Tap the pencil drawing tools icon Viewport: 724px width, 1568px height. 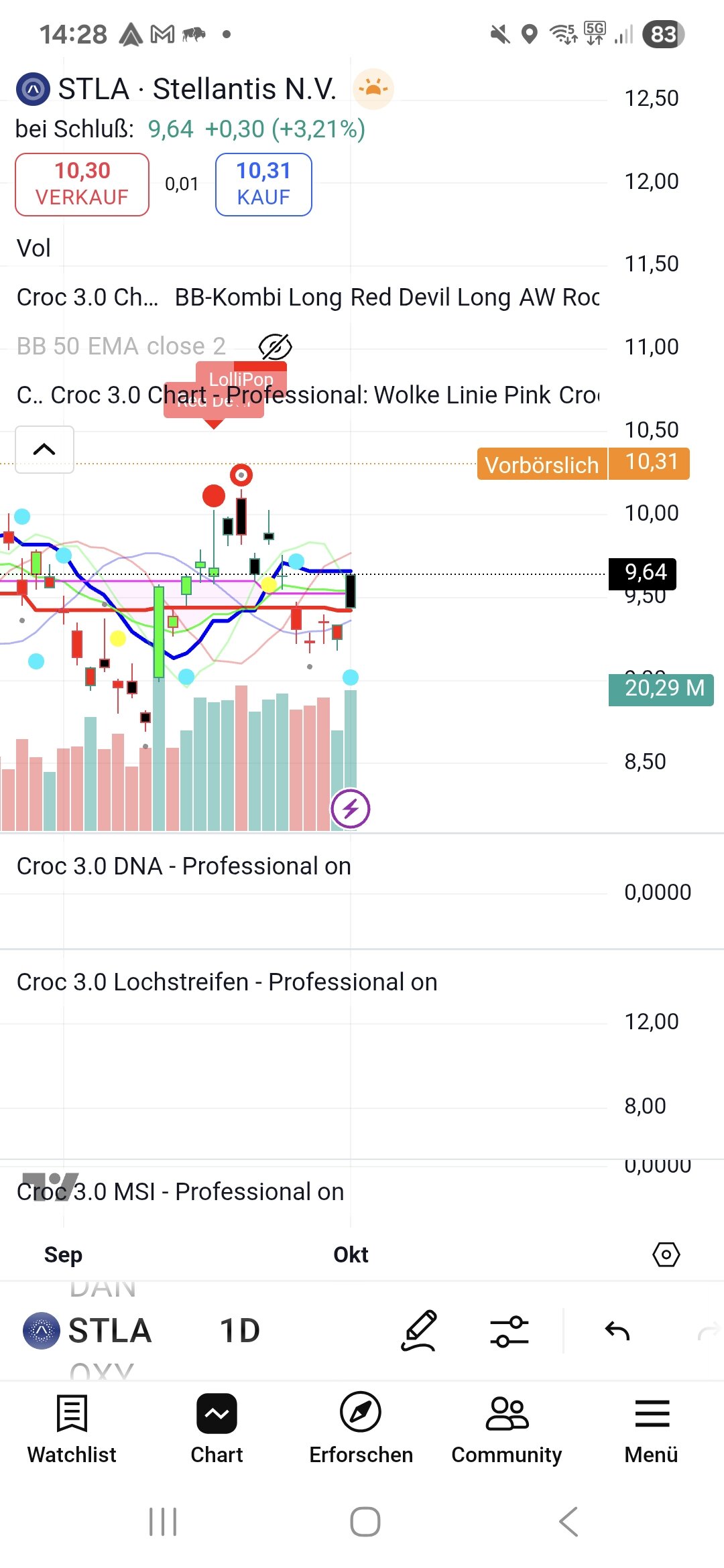(419, 1331)
